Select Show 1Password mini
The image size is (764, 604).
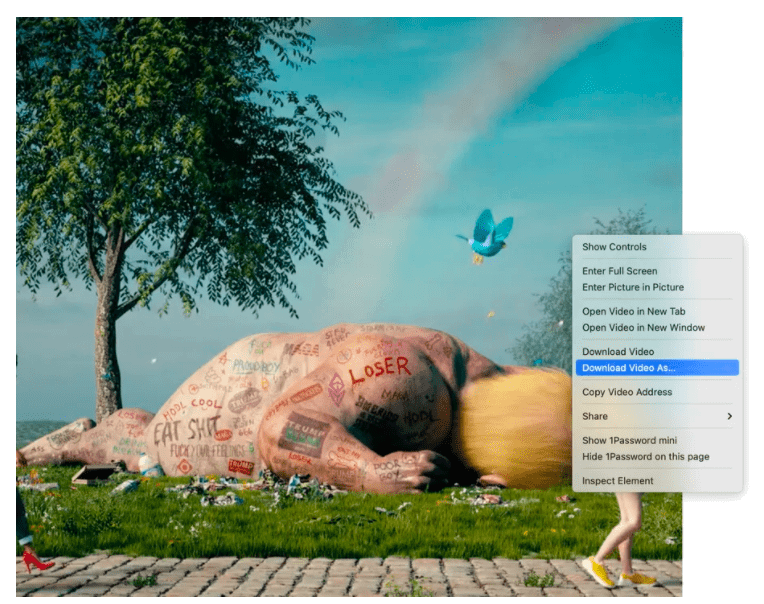point(629,441)
